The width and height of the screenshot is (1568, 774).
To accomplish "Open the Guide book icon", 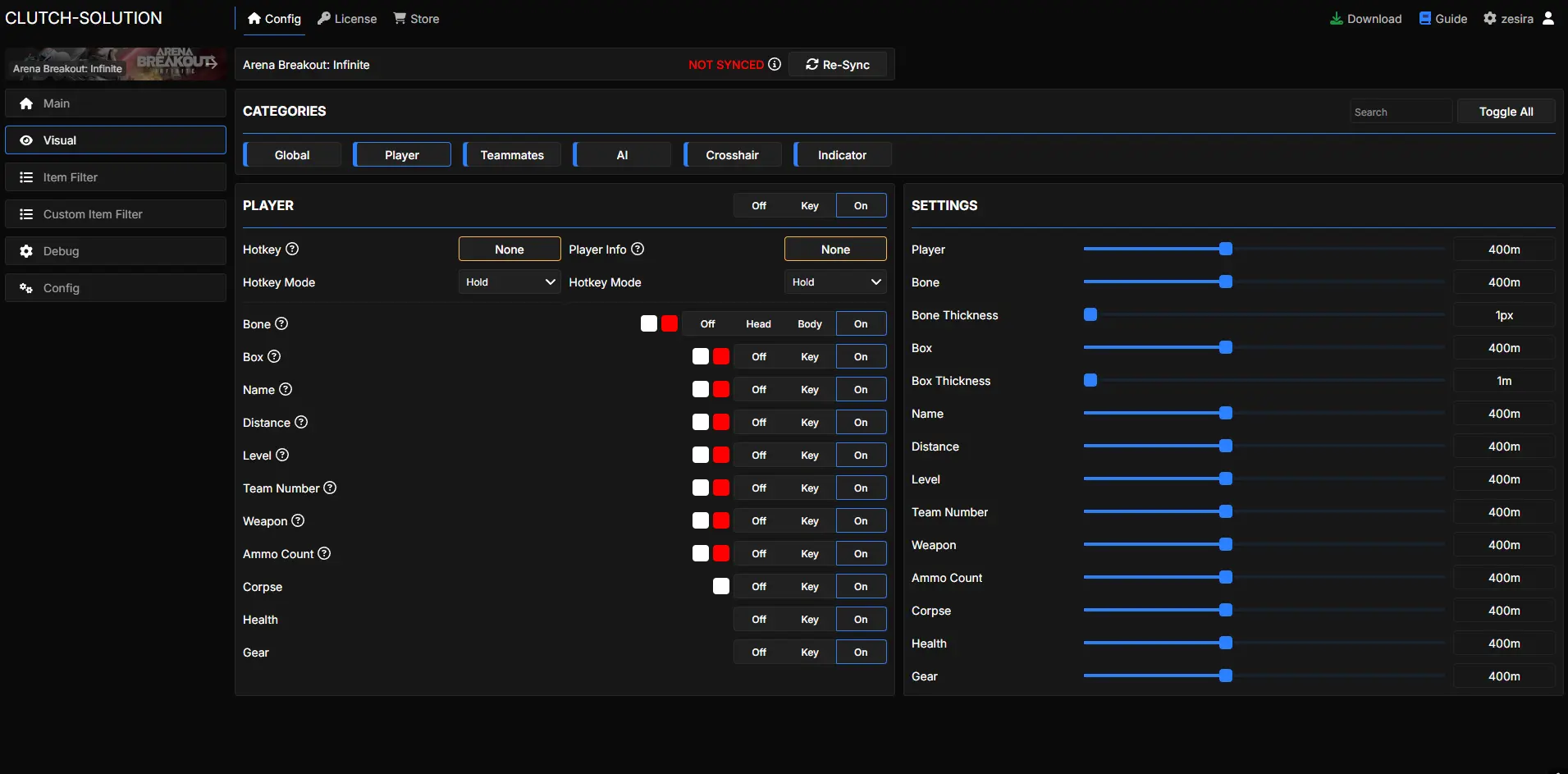I will [1425, 19].
